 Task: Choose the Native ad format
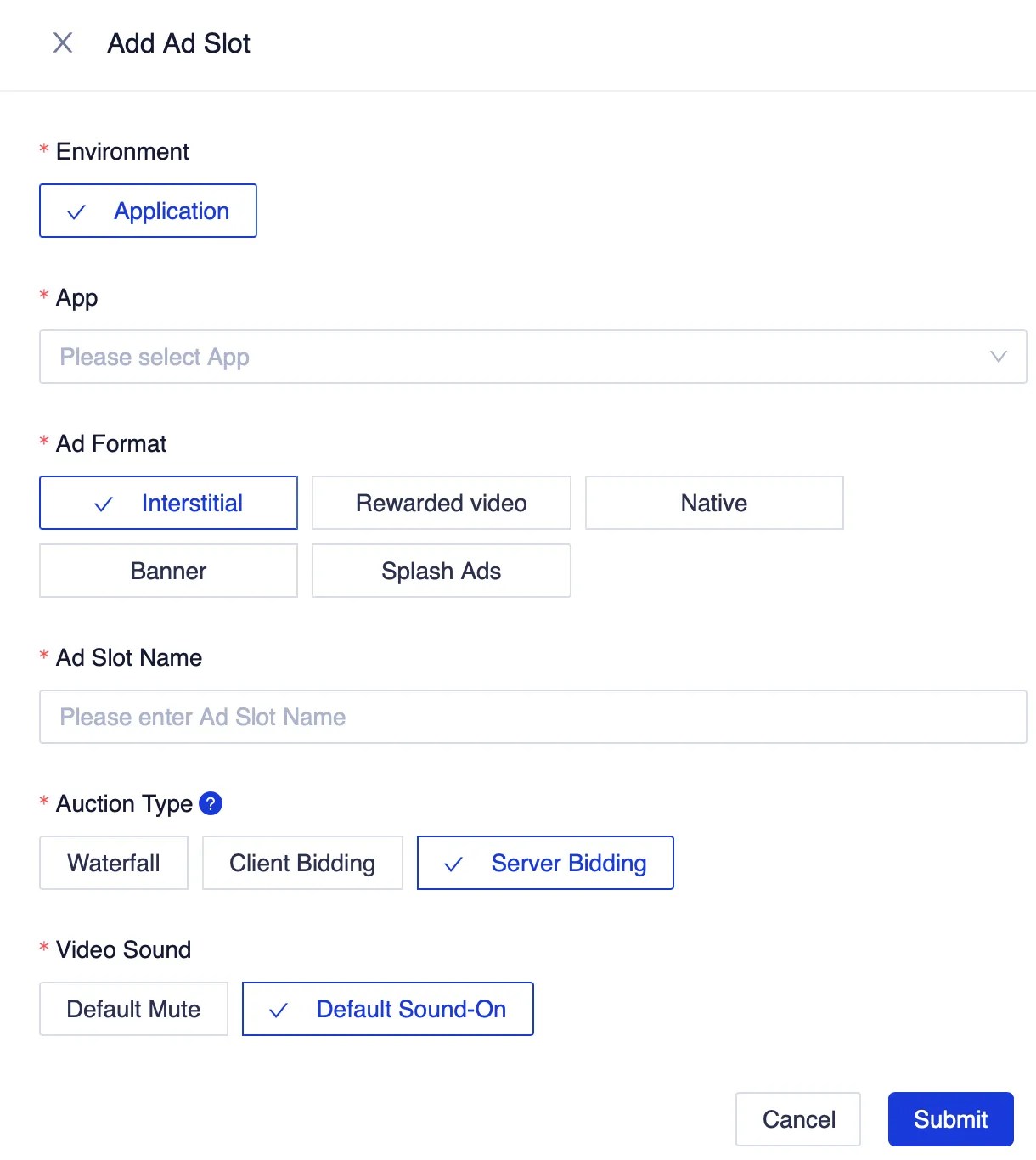713,503
